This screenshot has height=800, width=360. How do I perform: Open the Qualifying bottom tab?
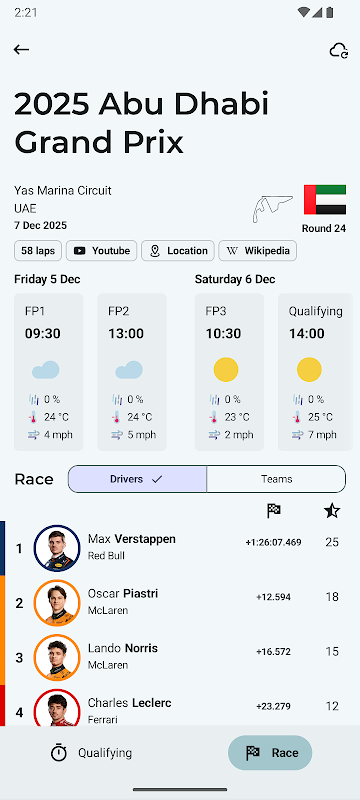click(x=91, y=753)
